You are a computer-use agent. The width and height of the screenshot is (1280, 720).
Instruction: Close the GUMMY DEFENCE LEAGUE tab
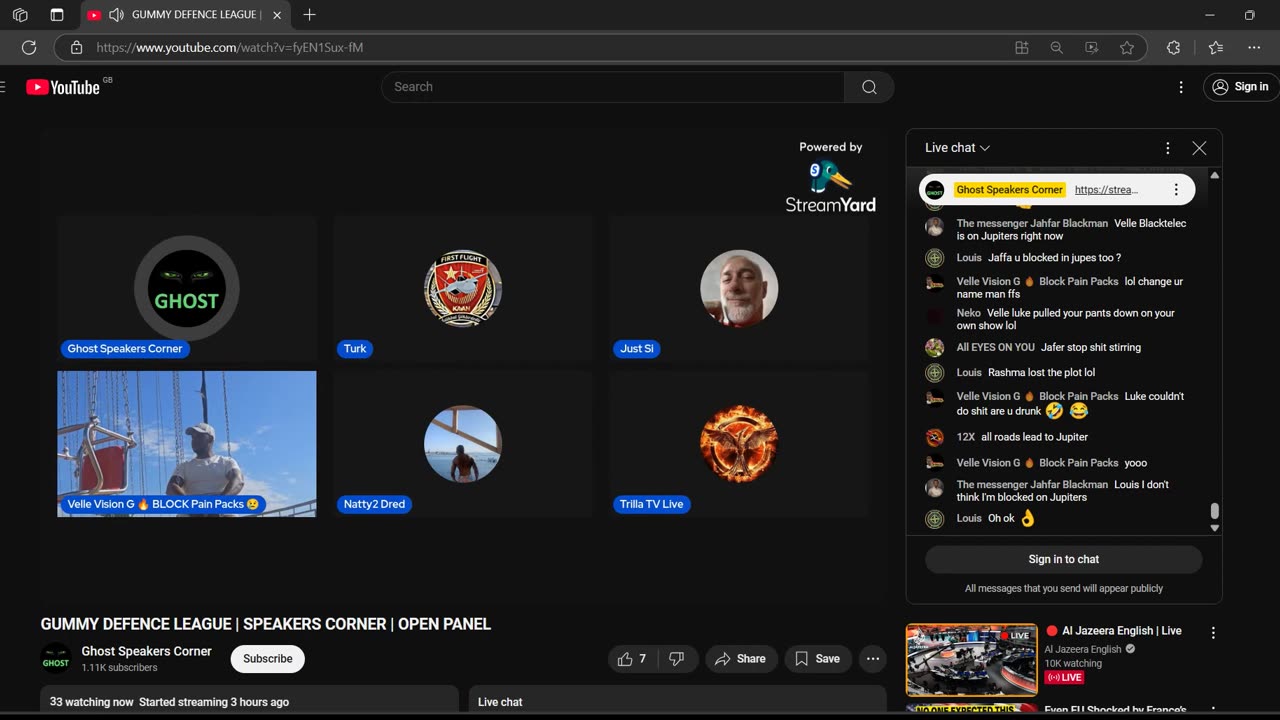coord(277,15)
